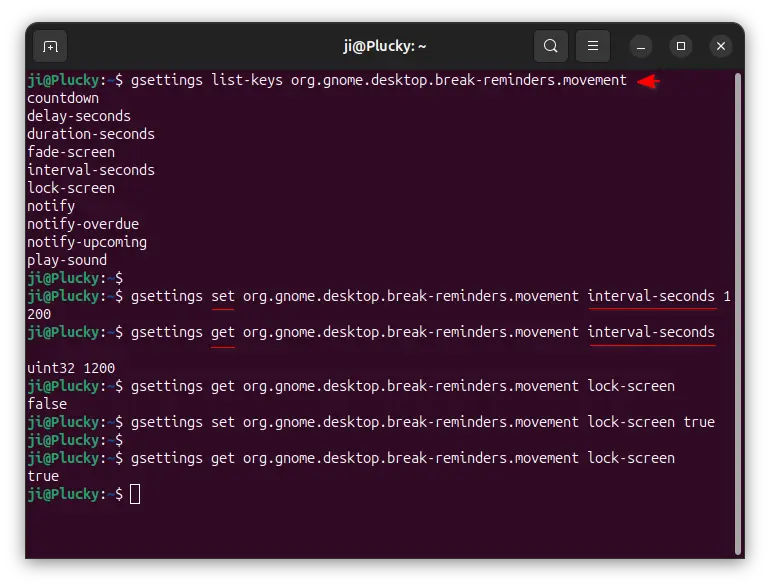Click the 'delay-seconds' output line
This screenshot has height=587, width=770.
click(x=79, y=116)
